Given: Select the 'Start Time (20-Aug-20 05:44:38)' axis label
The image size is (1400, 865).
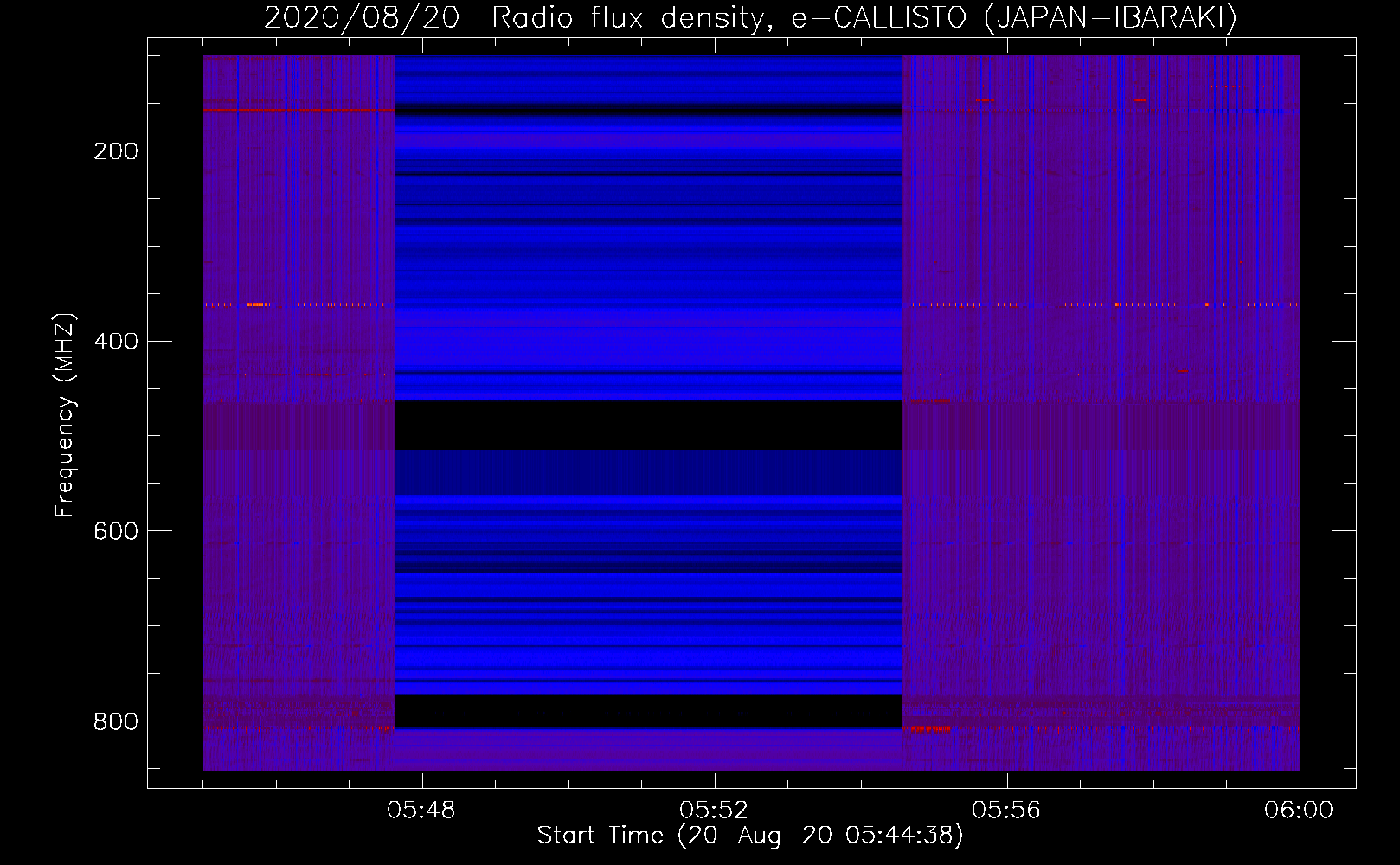Looking at the screenshot, I should (x=750, y=836).
